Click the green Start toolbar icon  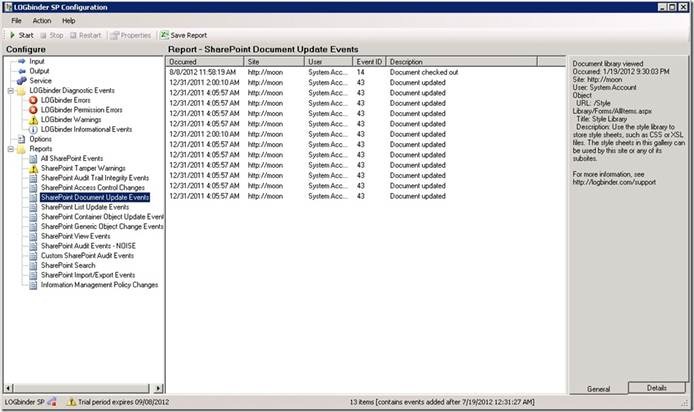click(x=12, y=35)
